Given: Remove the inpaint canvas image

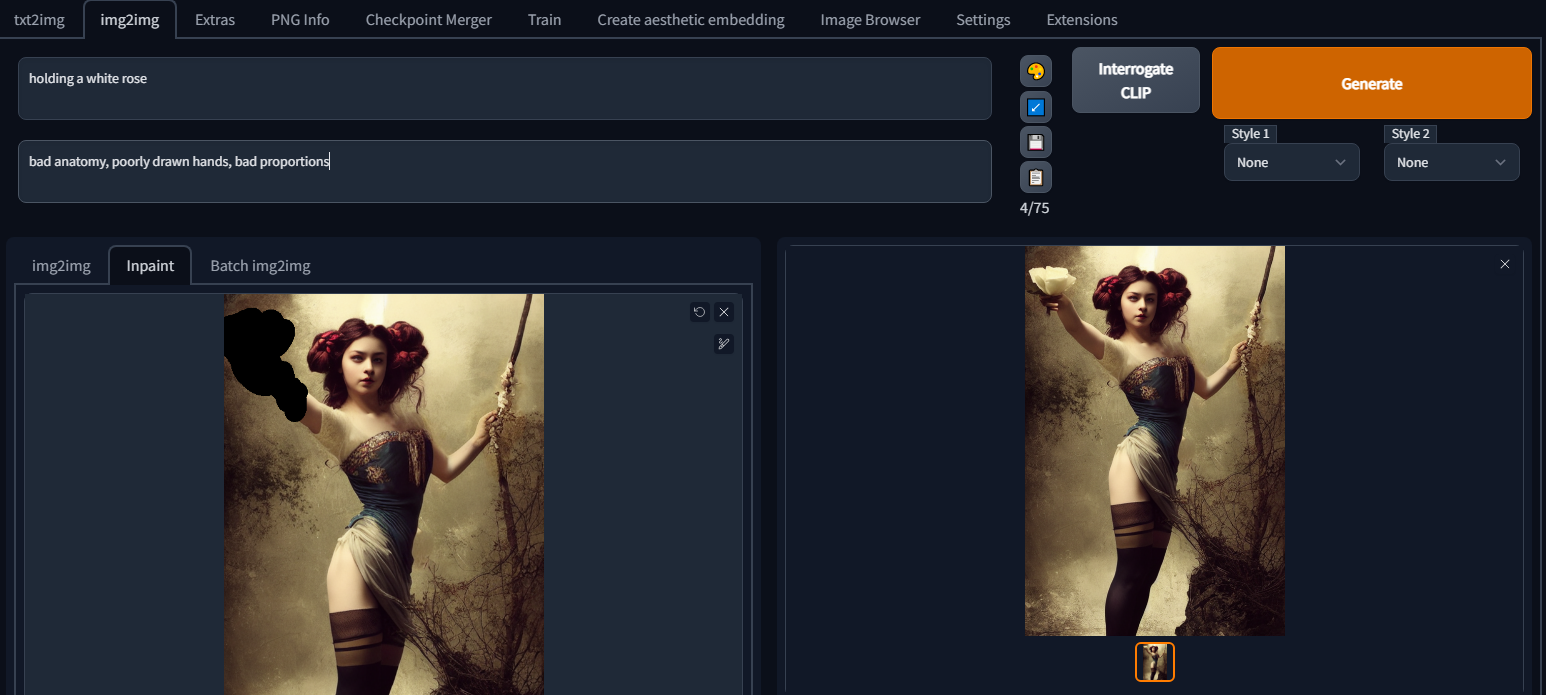Looking at the screenshot, I should [724, 312].
